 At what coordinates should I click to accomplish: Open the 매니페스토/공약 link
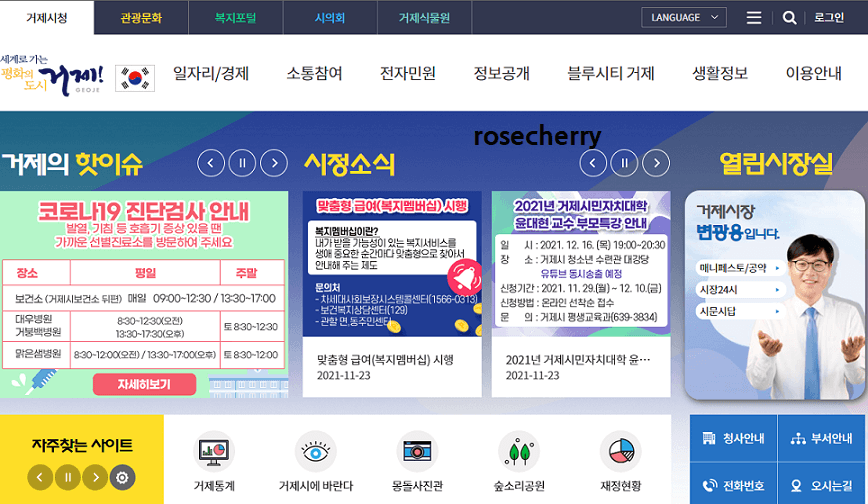(740, 268)
